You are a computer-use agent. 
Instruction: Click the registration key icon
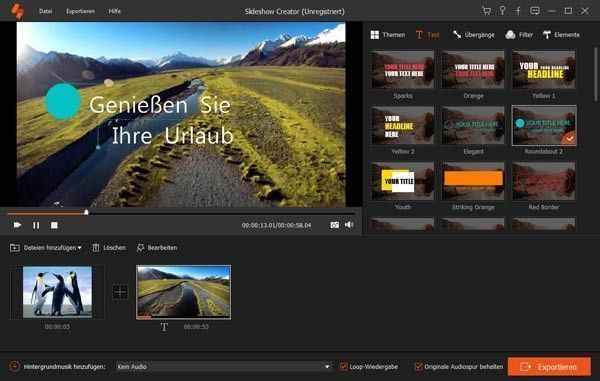pos(502,11)
